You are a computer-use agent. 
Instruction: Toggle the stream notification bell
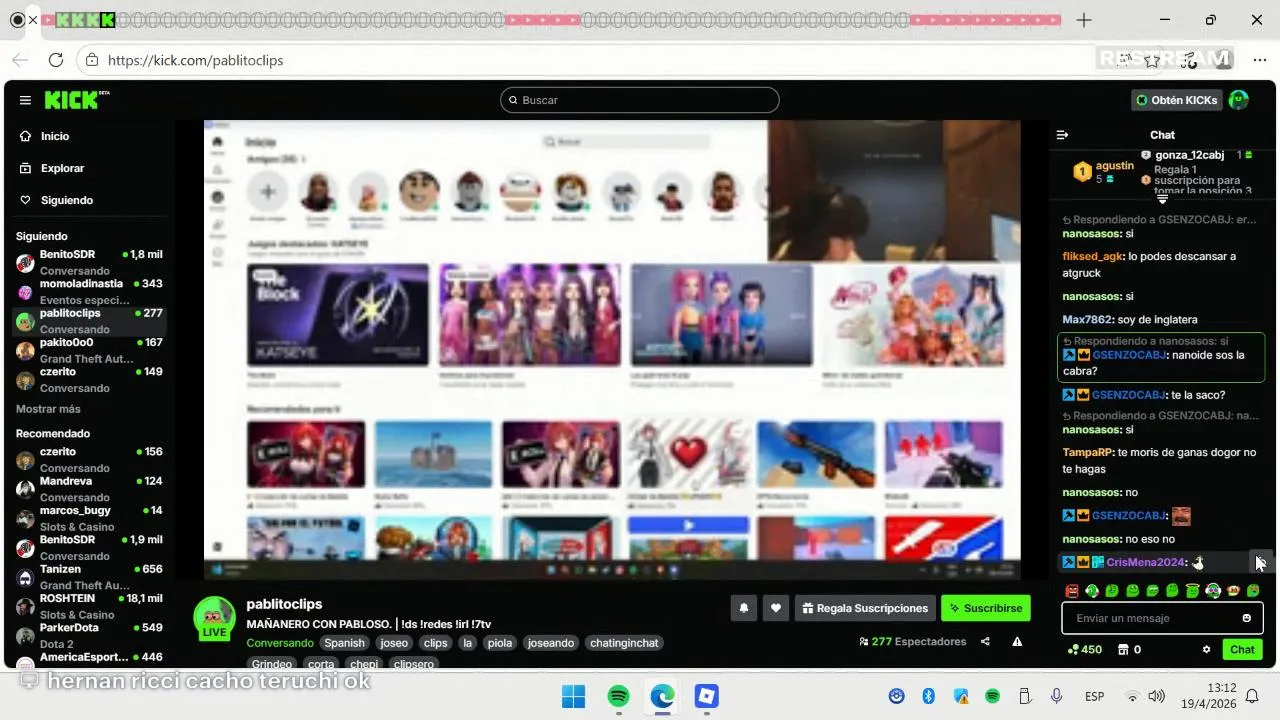[743, 608]
